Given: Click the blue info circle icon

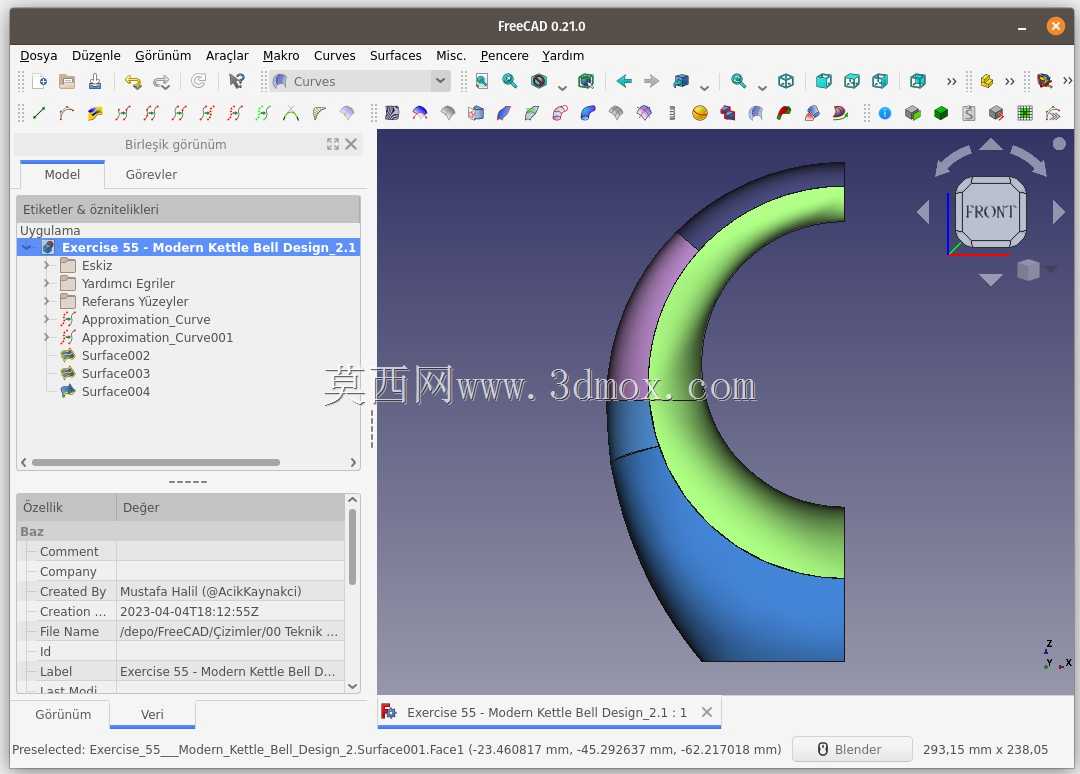Looking at the screenshot, I should pos(885,113).
